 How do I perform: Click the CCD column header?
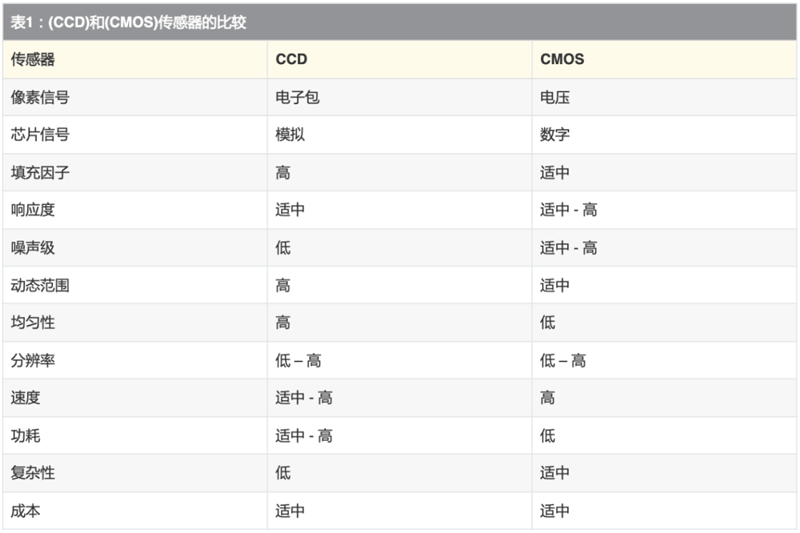point(291,60)
